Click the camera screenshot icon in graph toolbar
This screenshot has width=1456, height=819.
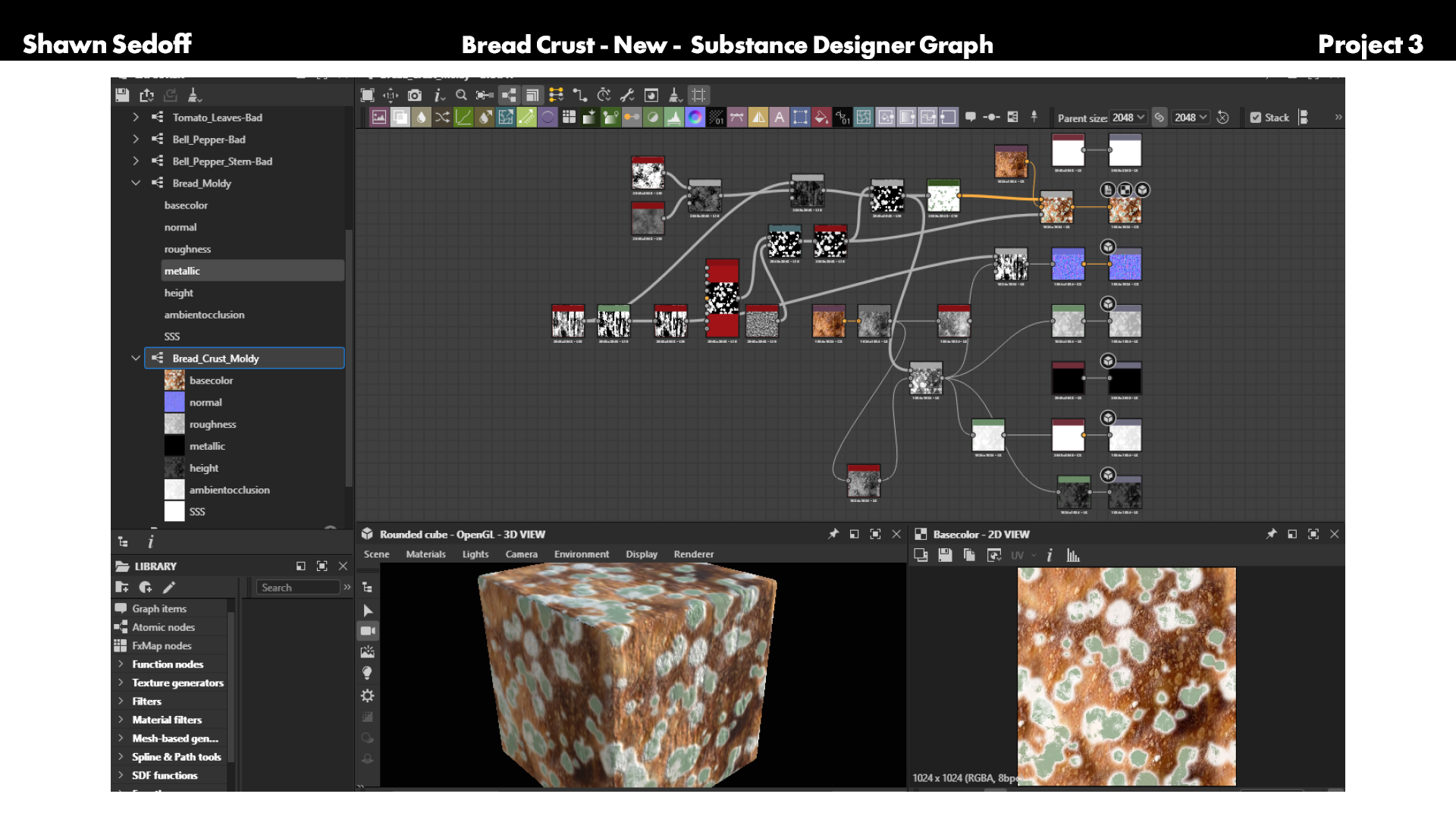click(414, 95)
